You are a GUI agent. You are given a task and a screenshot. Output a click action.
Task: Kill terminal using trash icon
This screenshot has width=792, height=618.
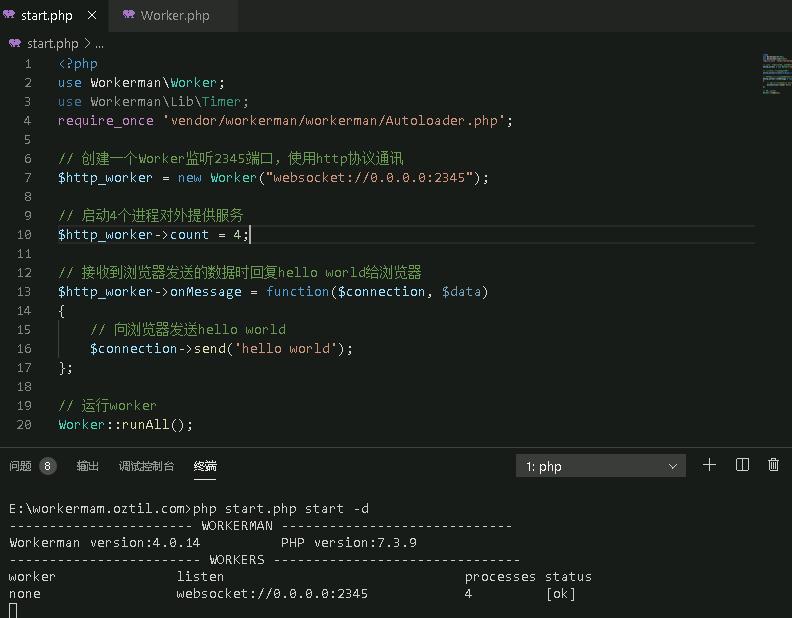click(x=773, y=465)
